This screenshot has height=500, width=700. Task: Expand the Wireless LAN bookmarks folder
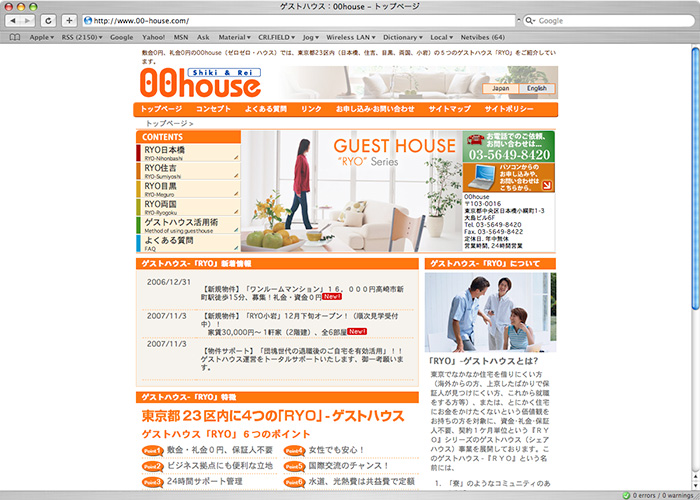click(350, 38)
